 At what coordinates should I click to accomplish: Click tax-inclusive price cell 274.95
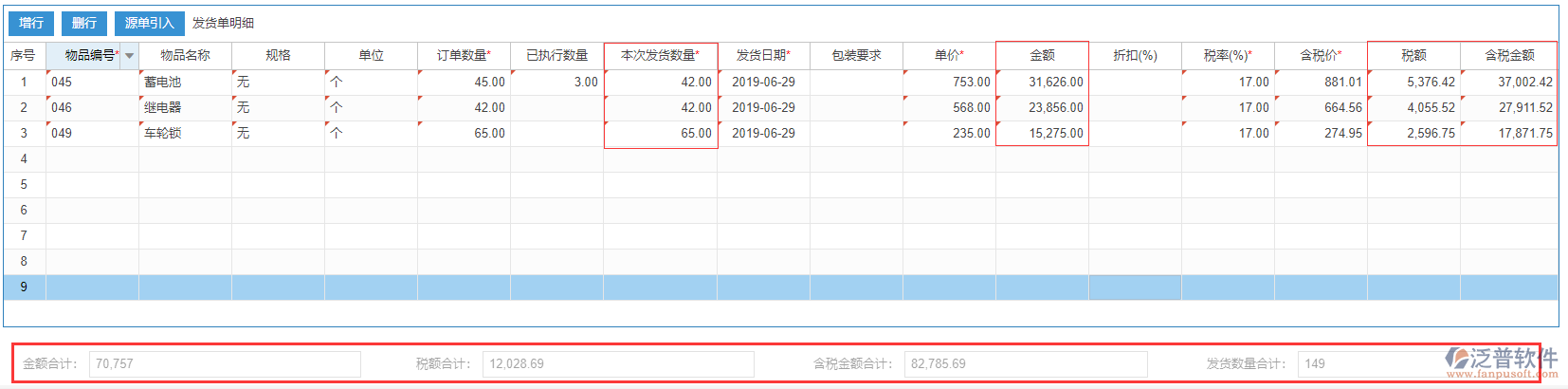tap(1321, 134)
